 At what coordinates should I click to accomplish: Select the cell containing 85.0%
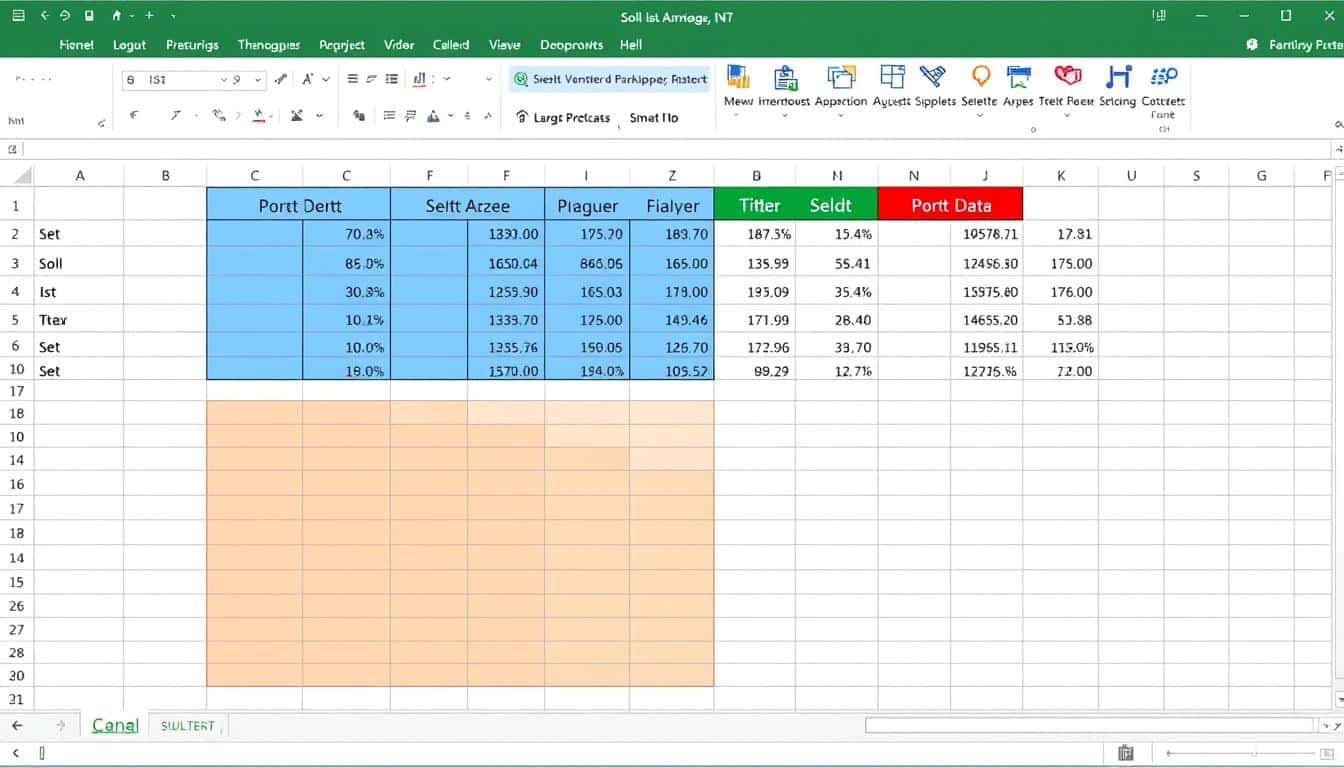click(x=346, y=263)
